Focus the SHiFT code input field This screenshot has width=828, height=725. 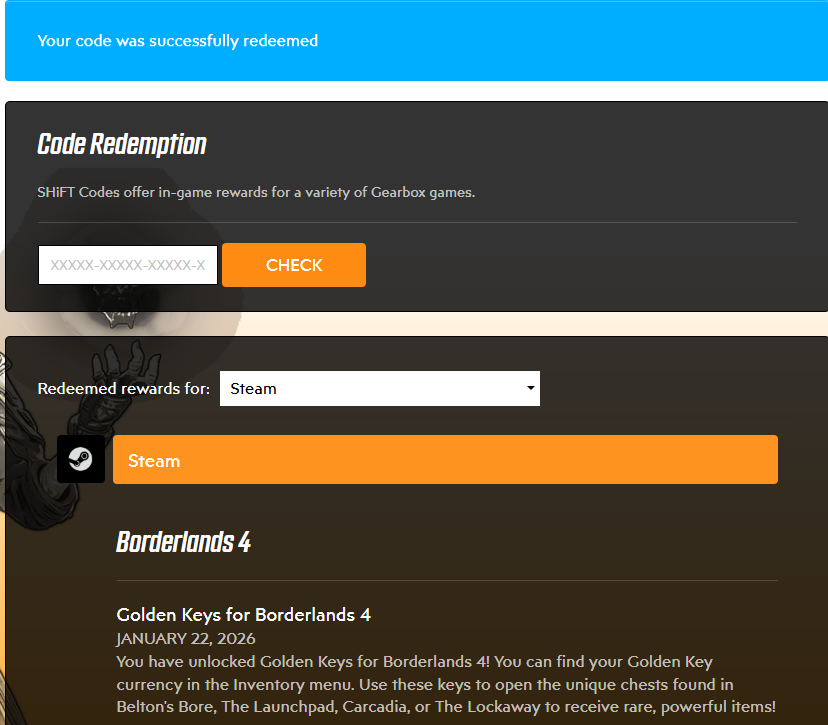tap(128, 265)
